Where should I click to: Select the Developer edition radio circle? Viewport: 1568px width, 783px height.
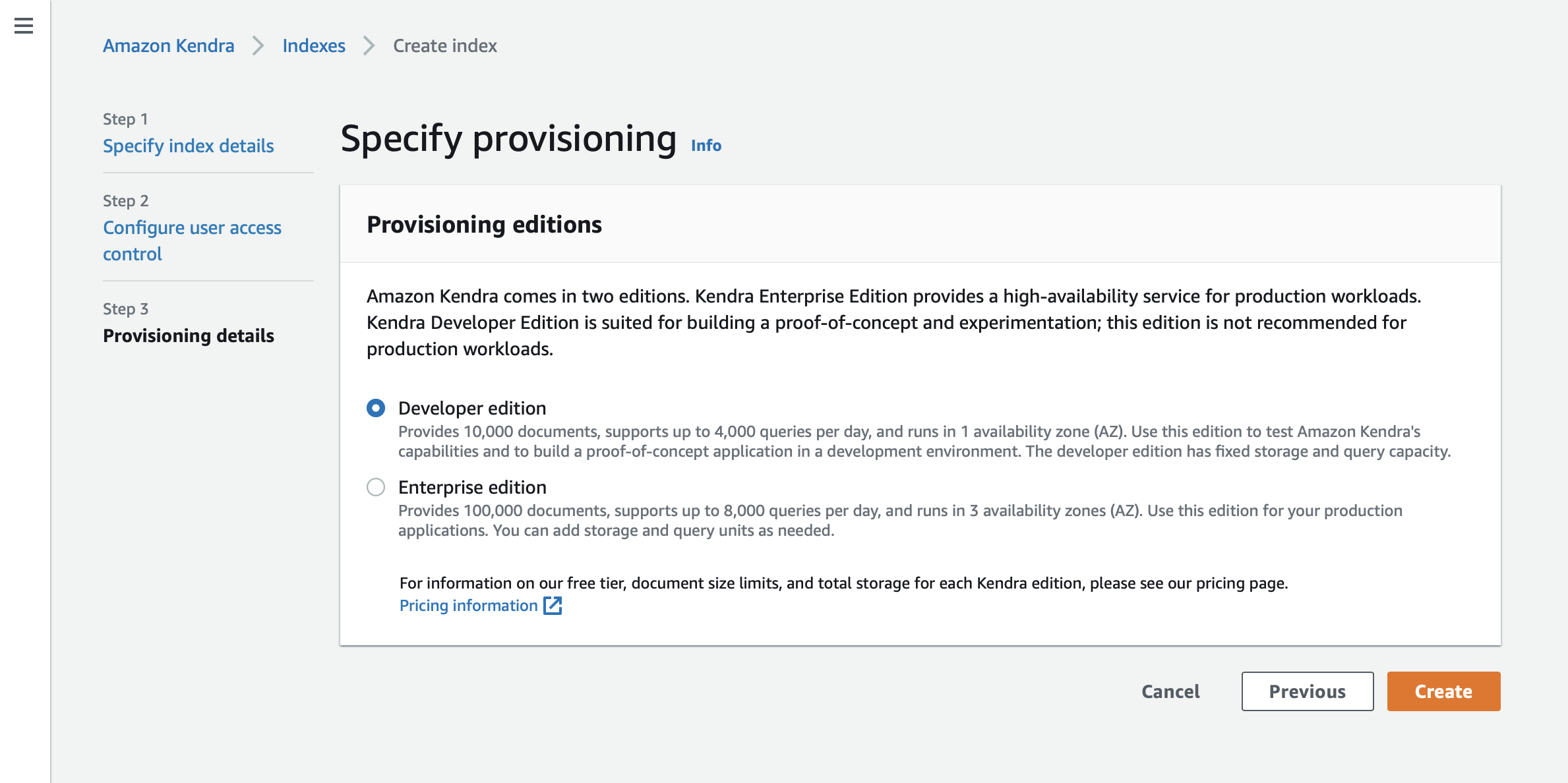376,409
